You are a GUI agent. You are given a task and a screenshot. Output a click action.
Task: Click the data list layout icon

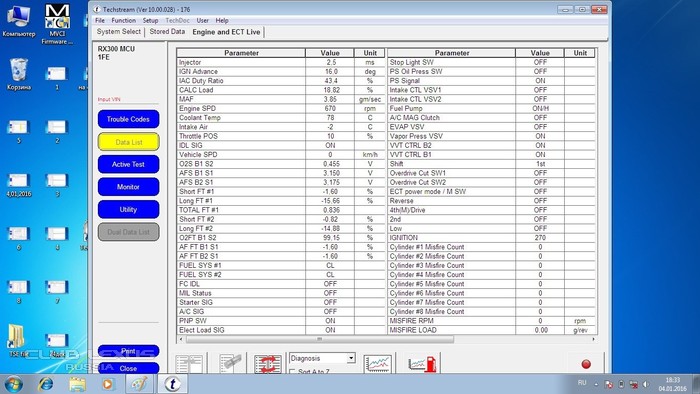click(x=189, y=364)
